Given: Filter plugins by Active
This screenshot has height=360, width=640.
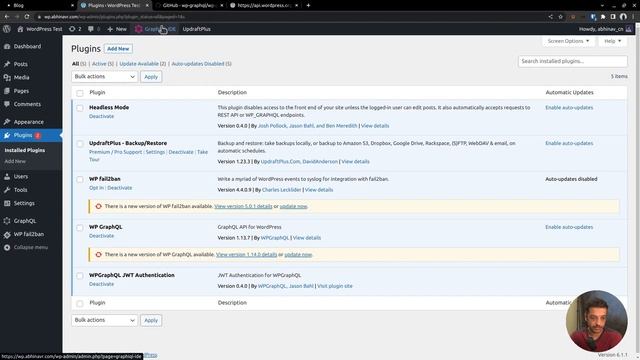Looking at the screenshot, I should pos(103,64).
